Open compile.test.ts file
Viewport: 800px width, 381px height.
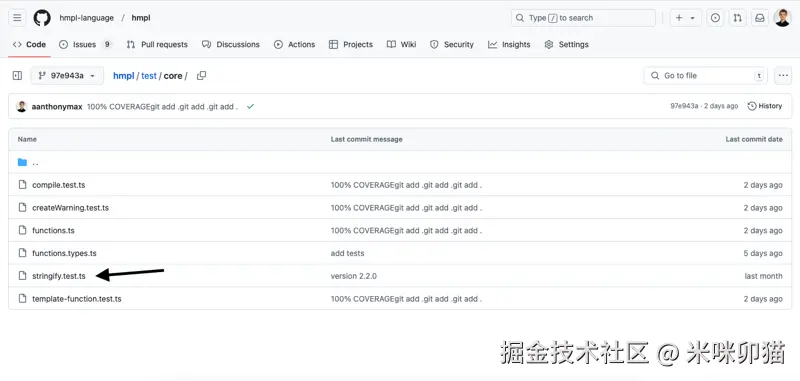pyautogui.click(x=59, y=185)
